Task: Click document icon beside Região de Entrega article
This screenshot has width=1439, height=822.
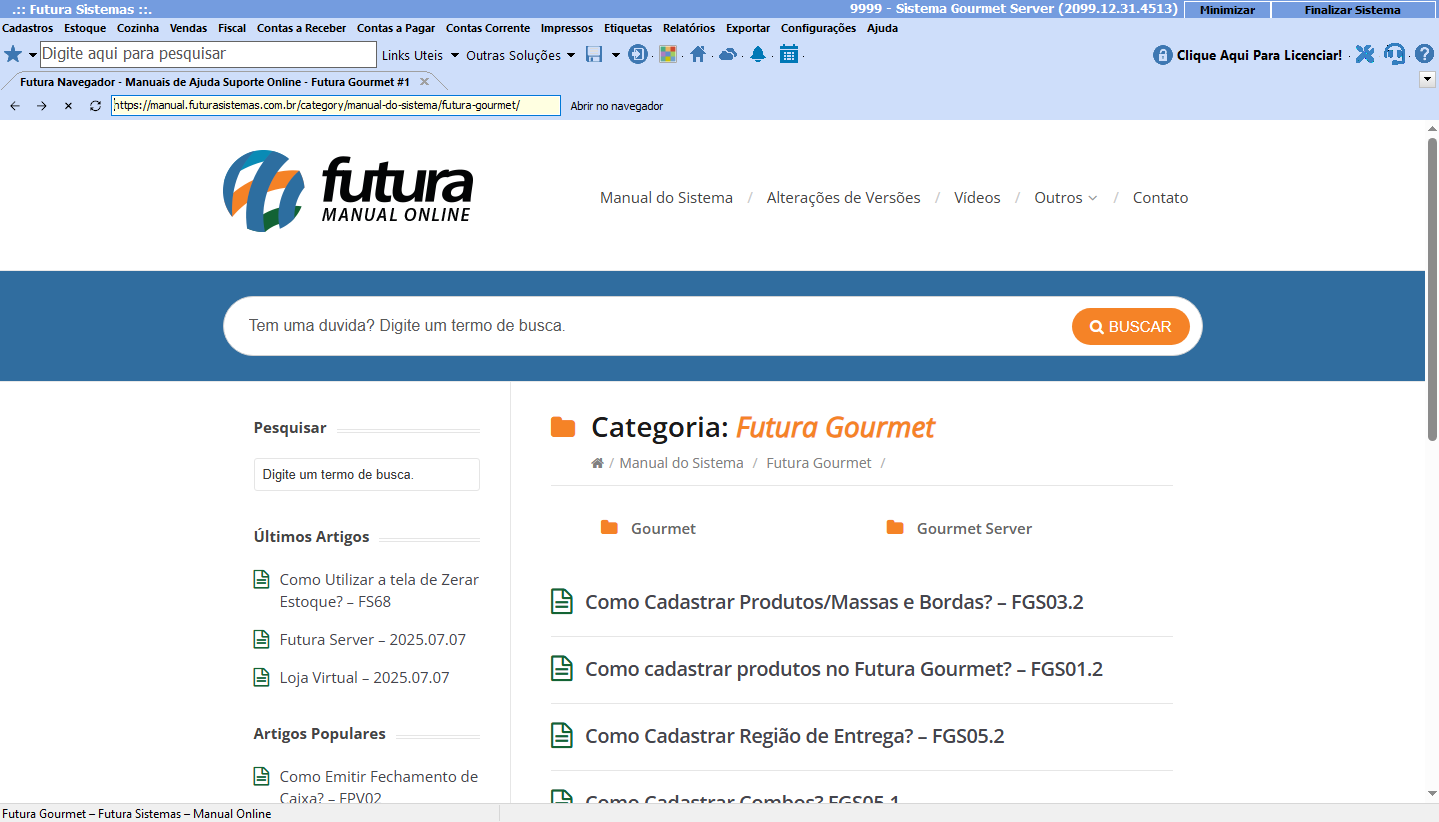Action: [x=562, y=736]
